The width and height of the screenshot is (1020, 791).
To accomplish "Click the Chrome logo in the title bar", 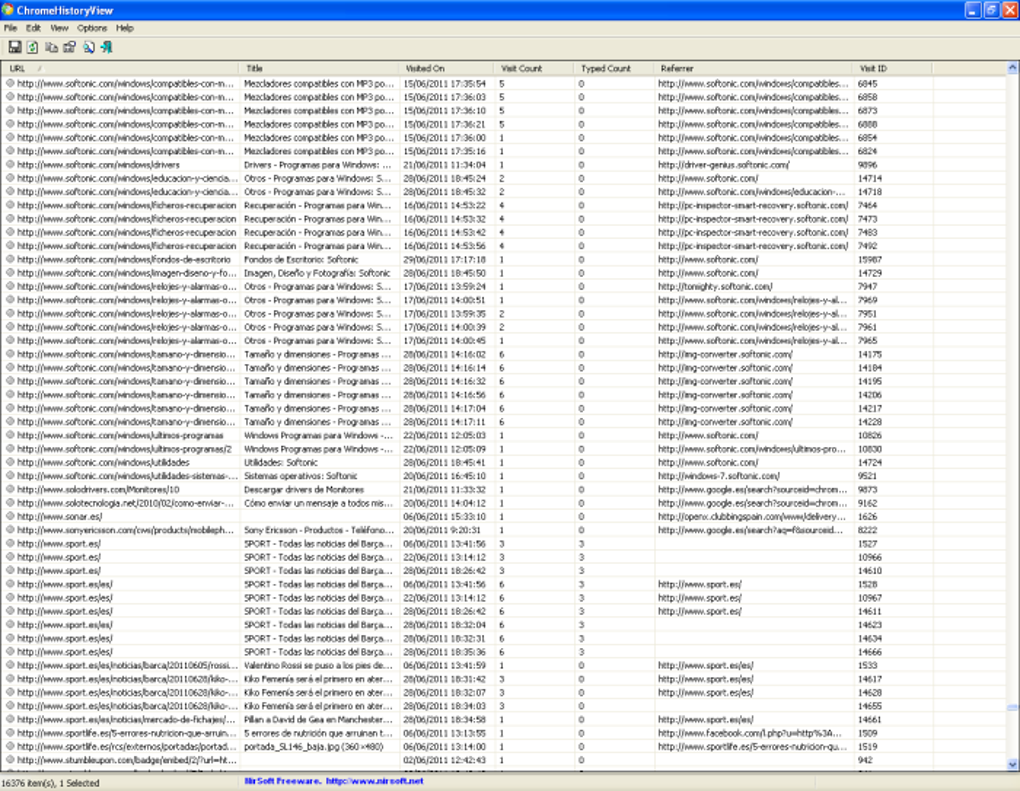I will [x=8, y=10].
